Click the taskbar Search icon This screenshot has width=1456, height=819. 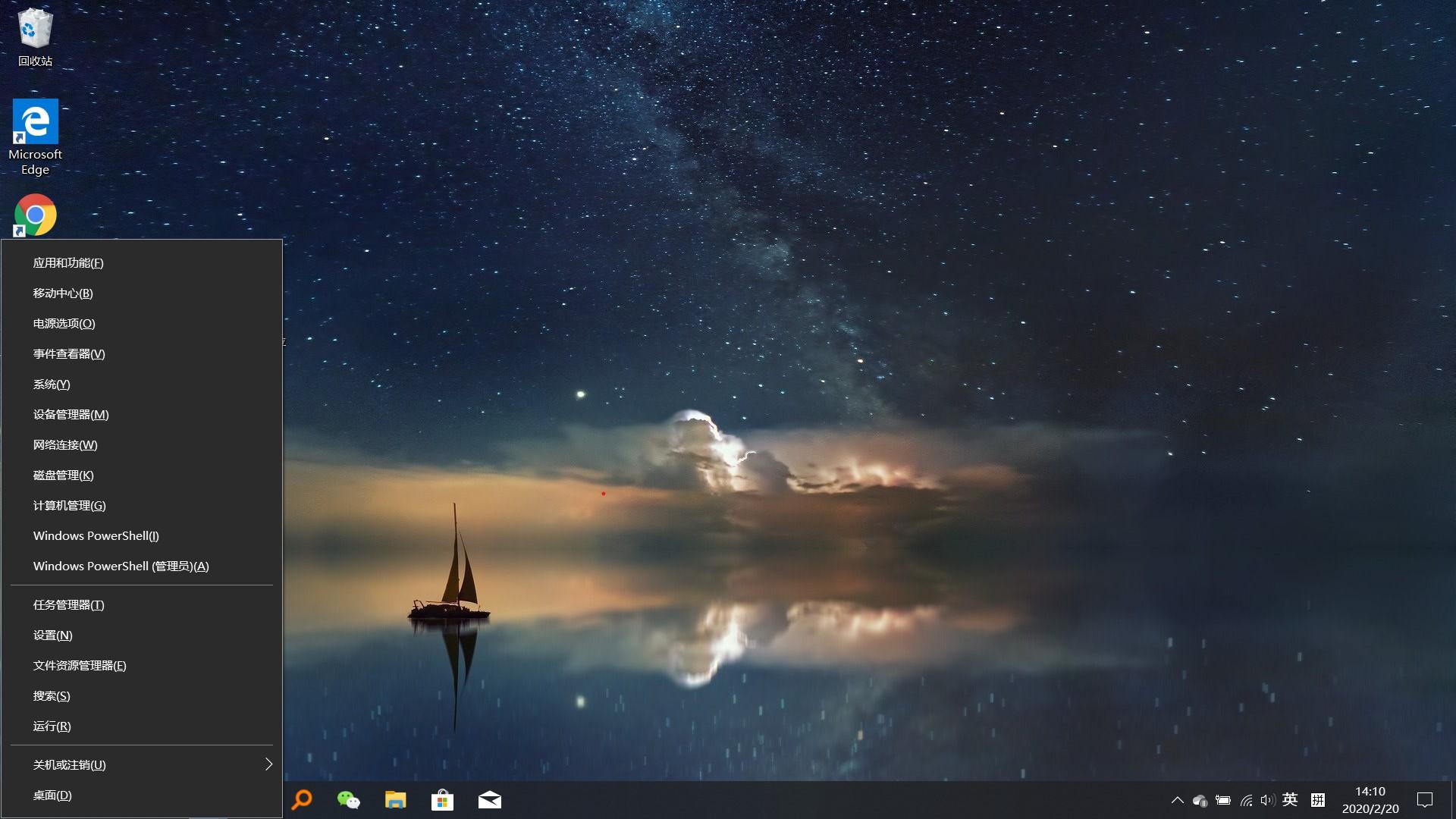[x=301, y=799]
